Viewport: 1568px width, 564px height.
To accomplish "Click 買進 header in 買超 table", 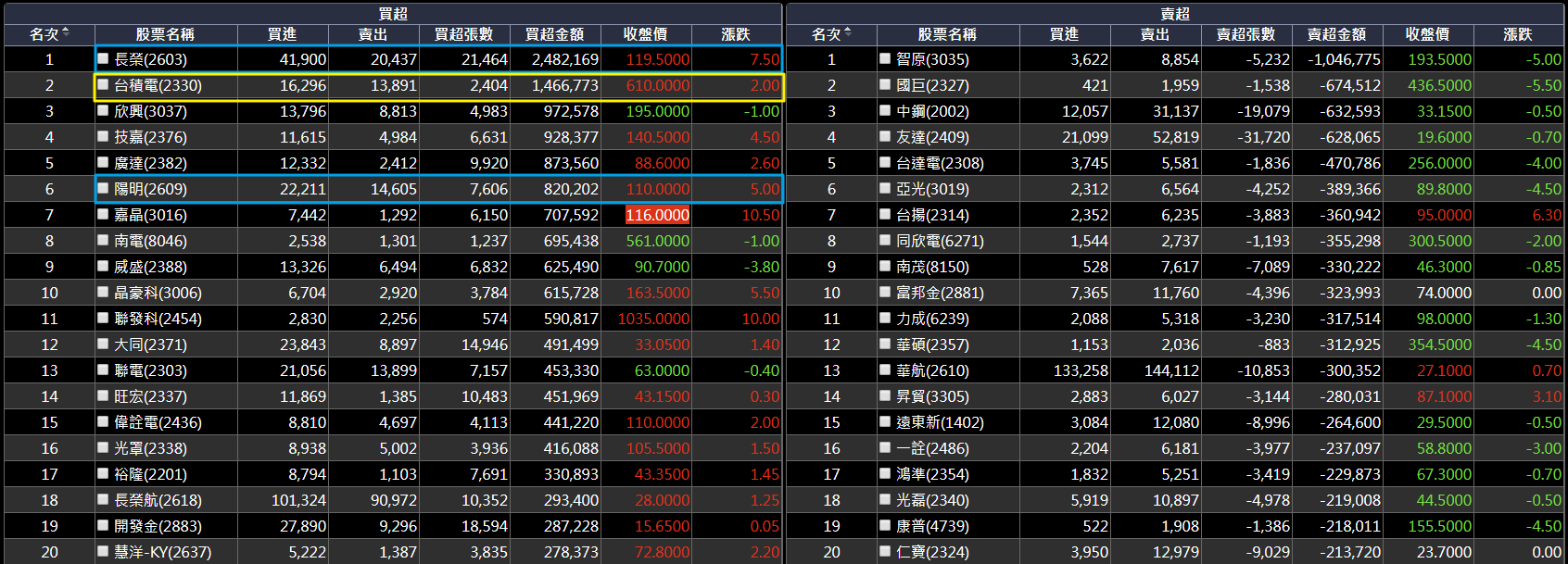I will pyautogui.click(x=282, y=34).
